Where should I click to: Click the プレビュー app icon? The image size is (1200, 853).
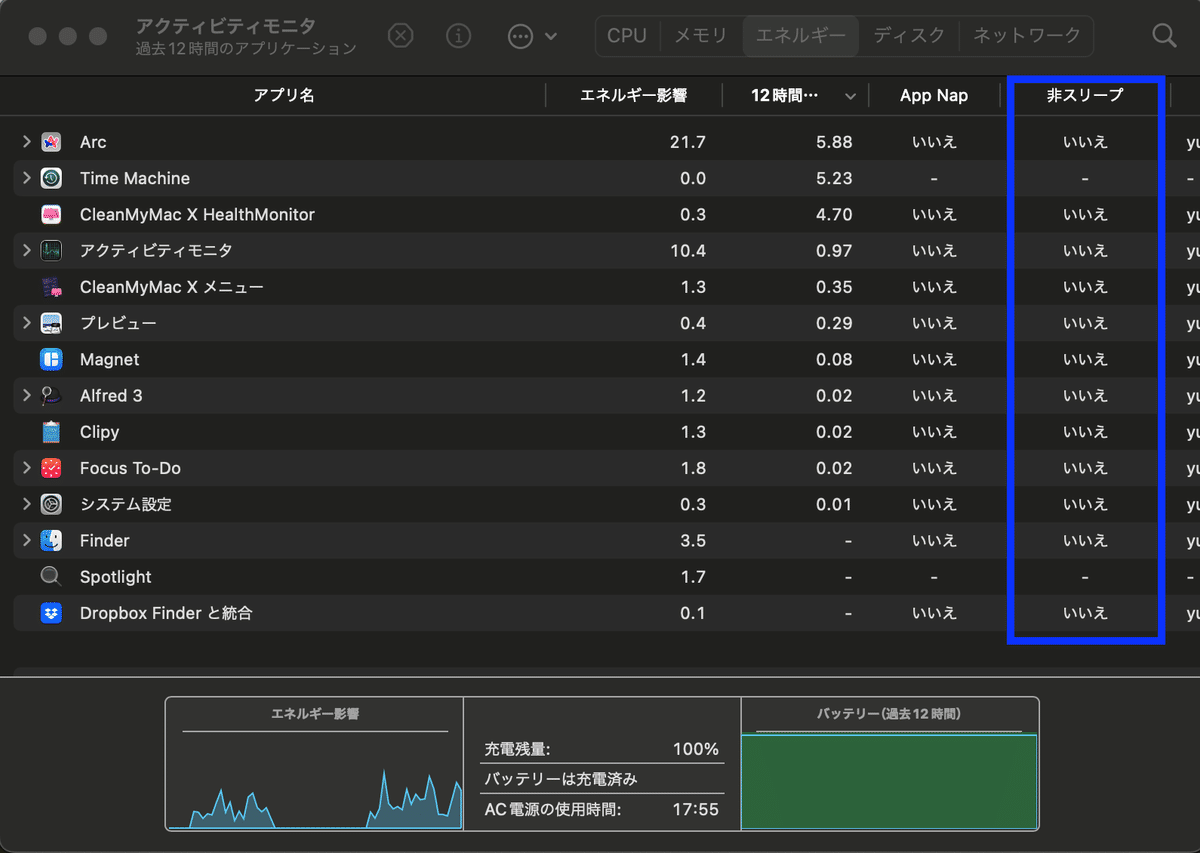coord(51,323)
